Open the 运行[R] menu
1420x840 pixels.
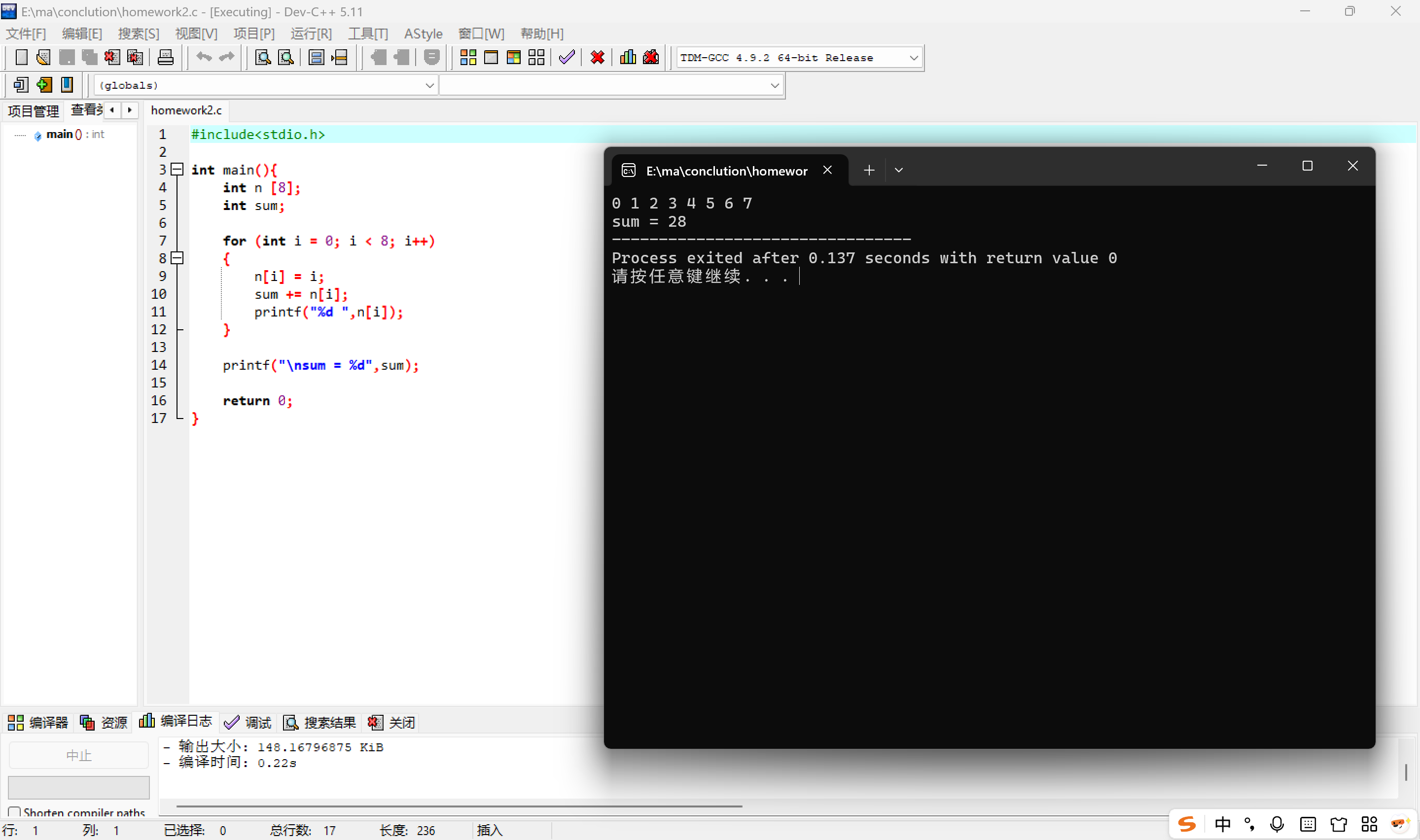(x=311, y=34)
